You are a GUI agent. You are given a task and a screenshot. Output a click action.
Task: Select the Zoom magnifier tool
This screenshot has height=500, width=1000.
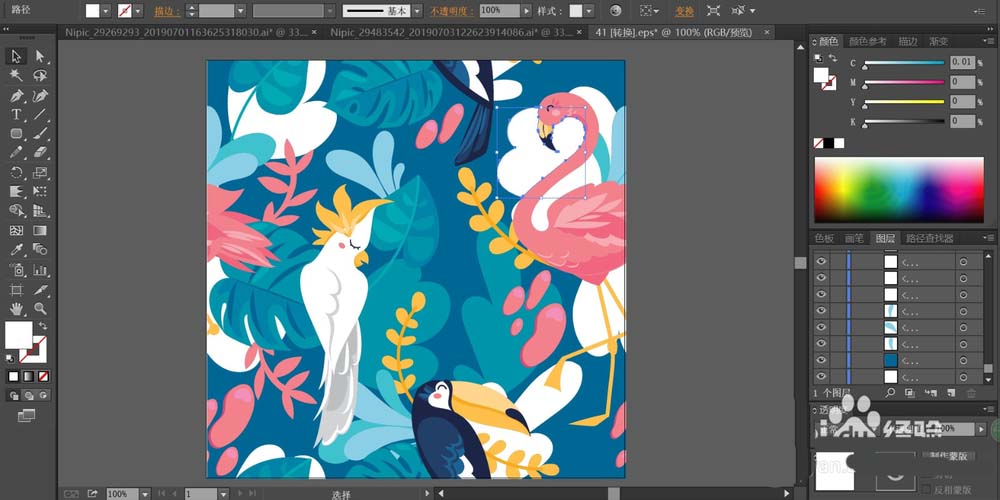tap(40, 309)
